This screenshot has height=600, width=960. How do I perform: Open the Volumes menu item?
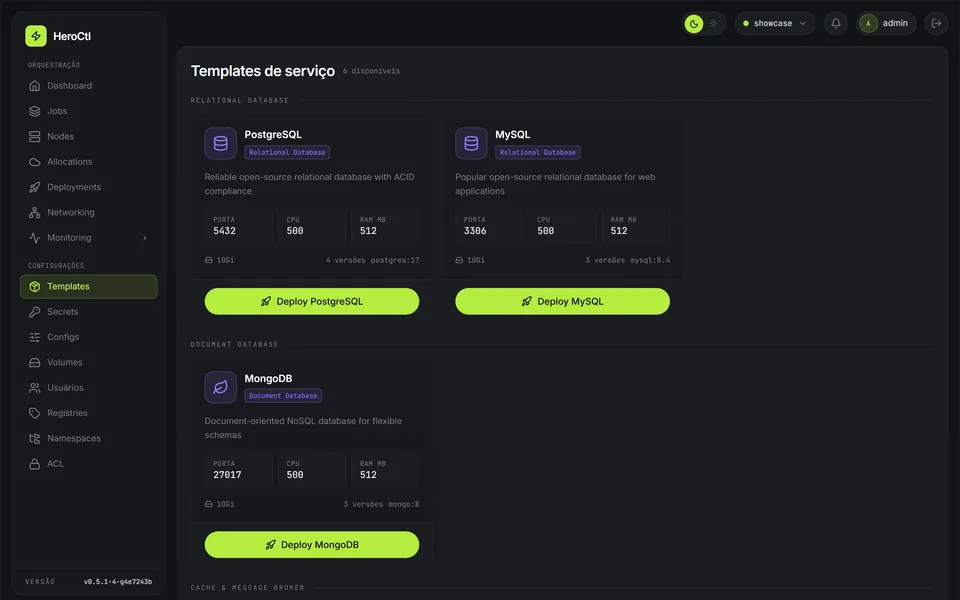[x=89, y=362]
